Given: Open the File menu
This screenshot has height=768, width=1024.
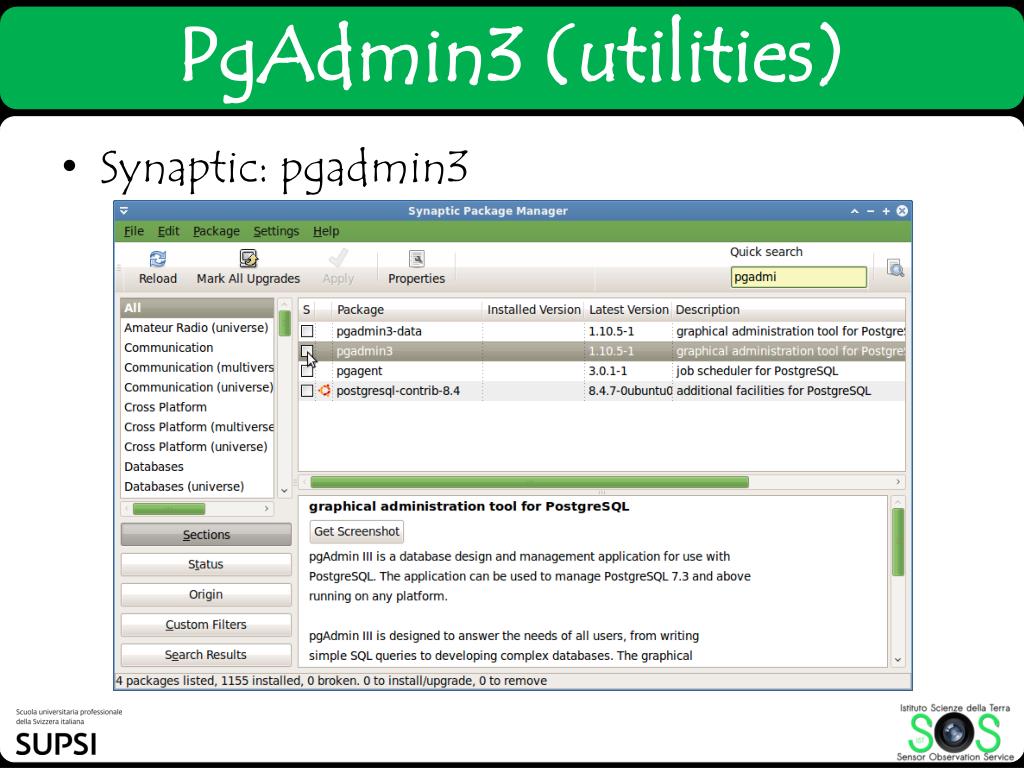Looking at the screenshot, I should click(x=134, y=231).
